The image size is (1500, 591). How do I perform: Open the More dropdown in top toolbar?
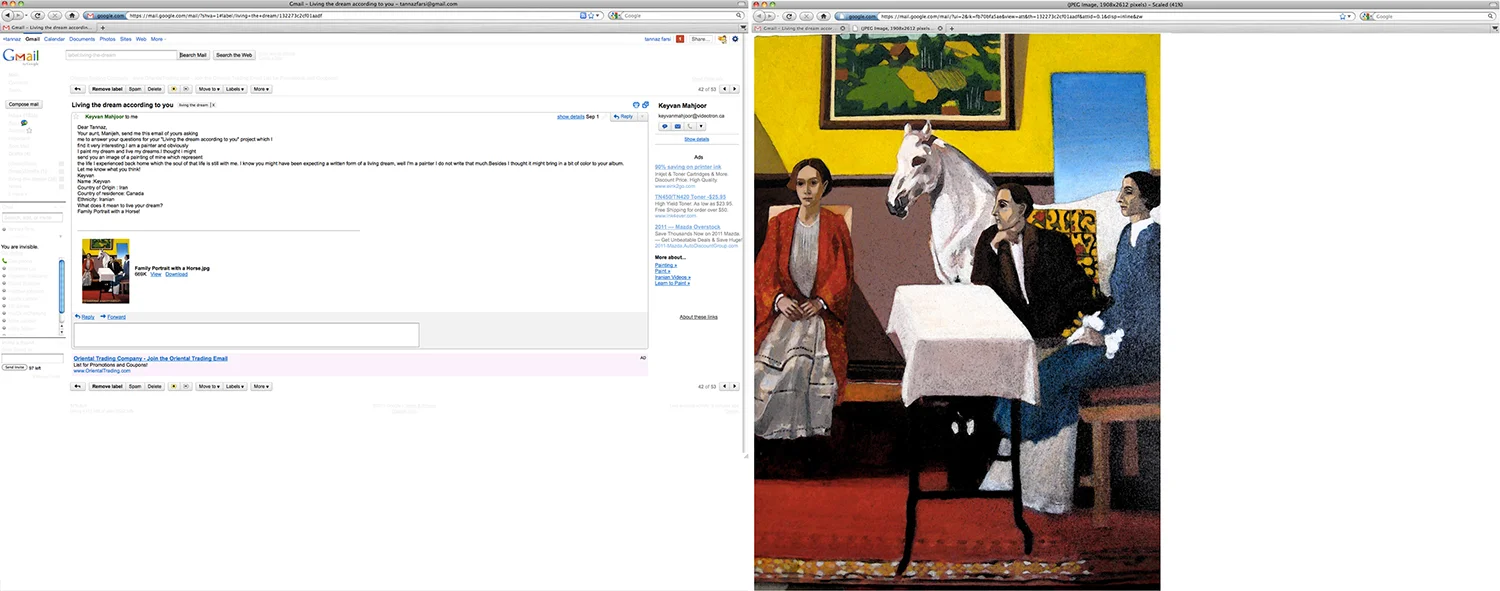click(x=261, y=89)
